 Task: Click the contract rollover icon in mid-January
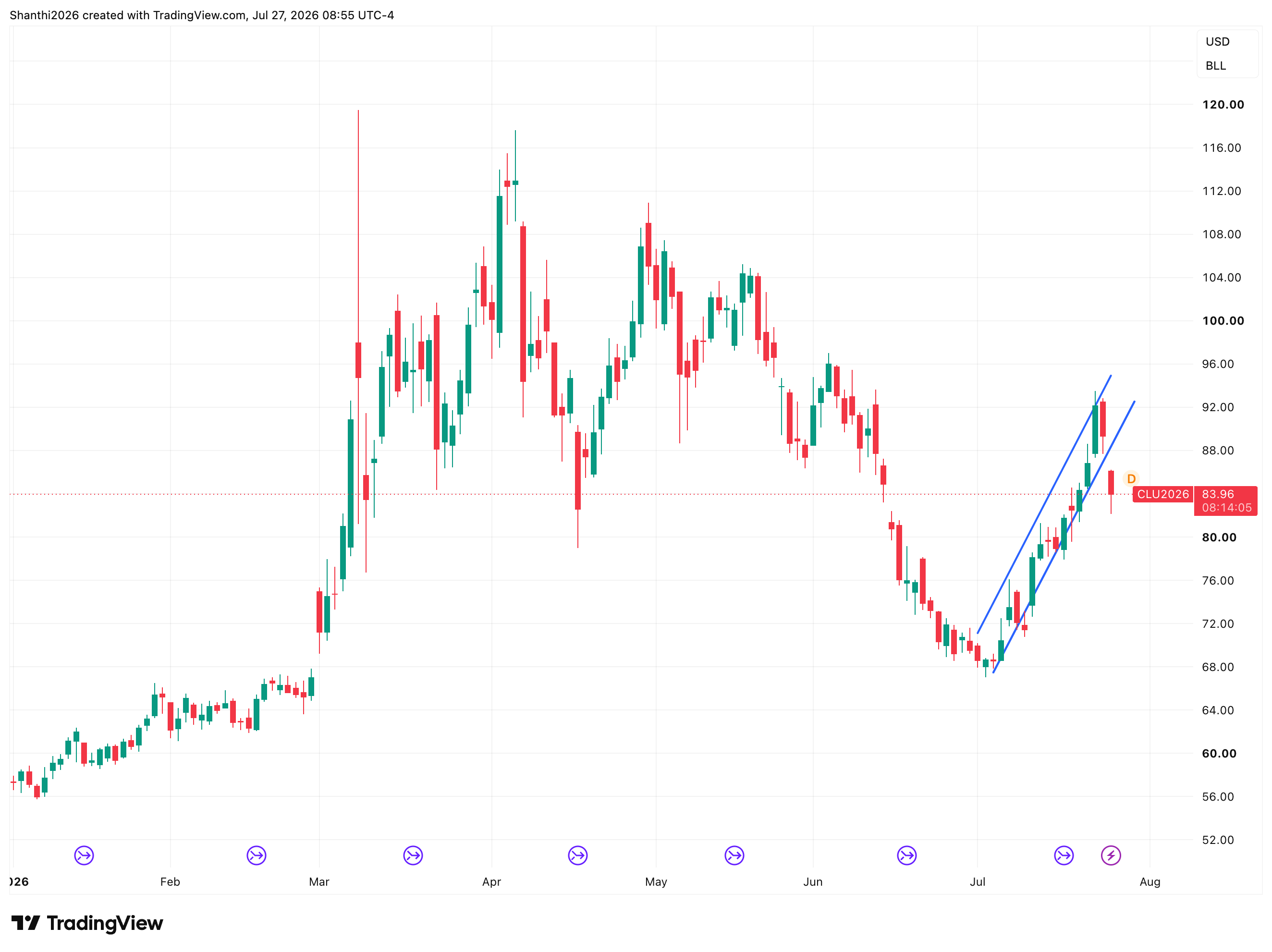[x=84, y=855]
